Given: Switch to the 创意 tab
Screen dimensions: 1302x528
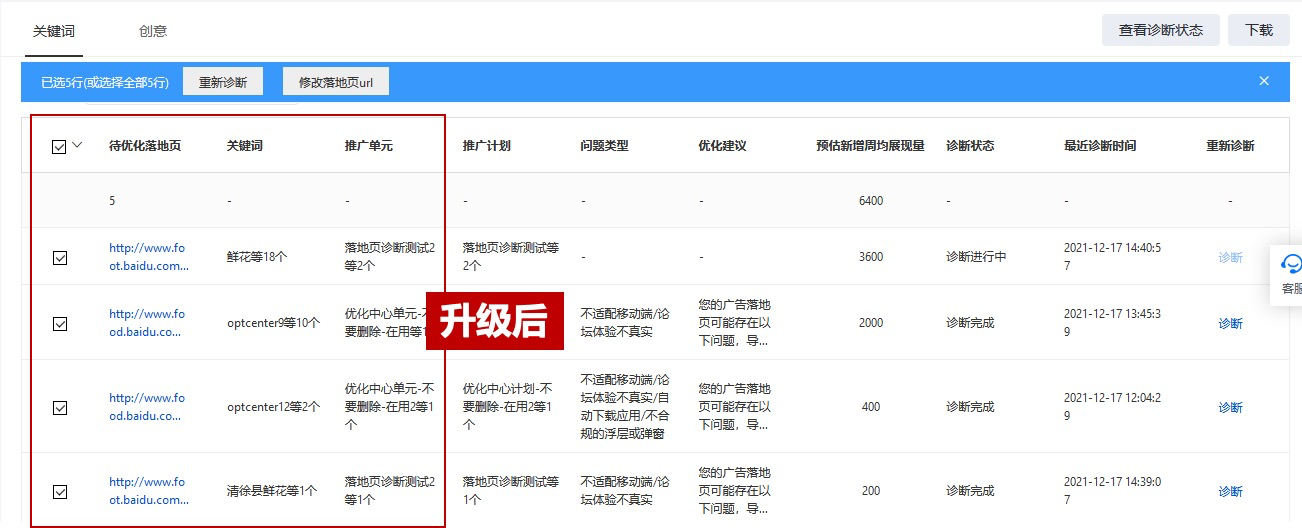Looking at the screenshot, I should tap(153, 31).
